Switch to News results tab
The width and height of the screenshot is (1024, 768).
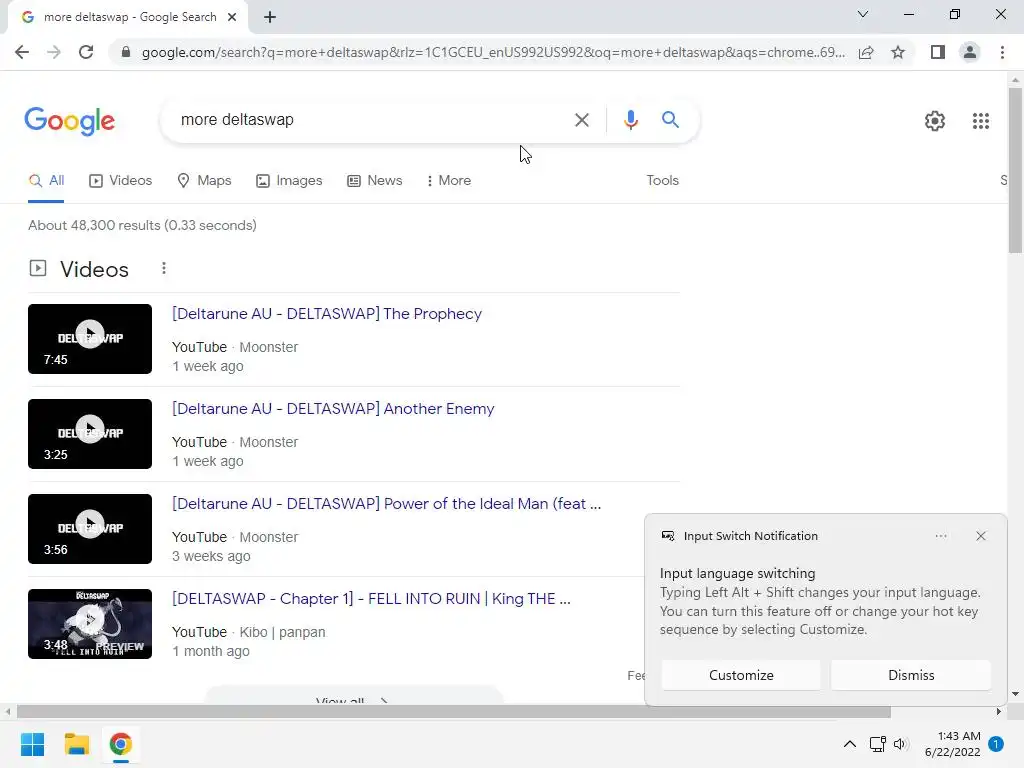pyautogui.click(x=374, y=180)
